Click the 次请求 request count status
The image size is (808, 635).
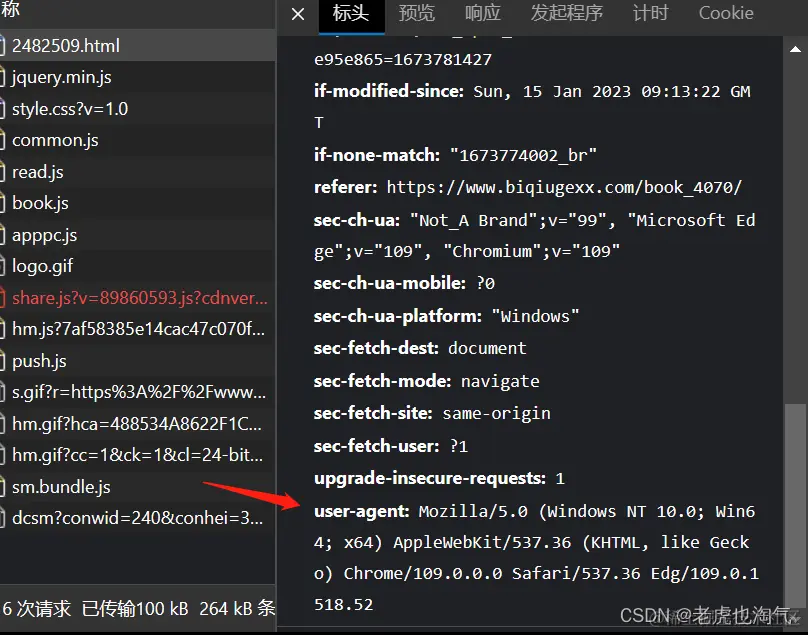click(x=37, y=609)
